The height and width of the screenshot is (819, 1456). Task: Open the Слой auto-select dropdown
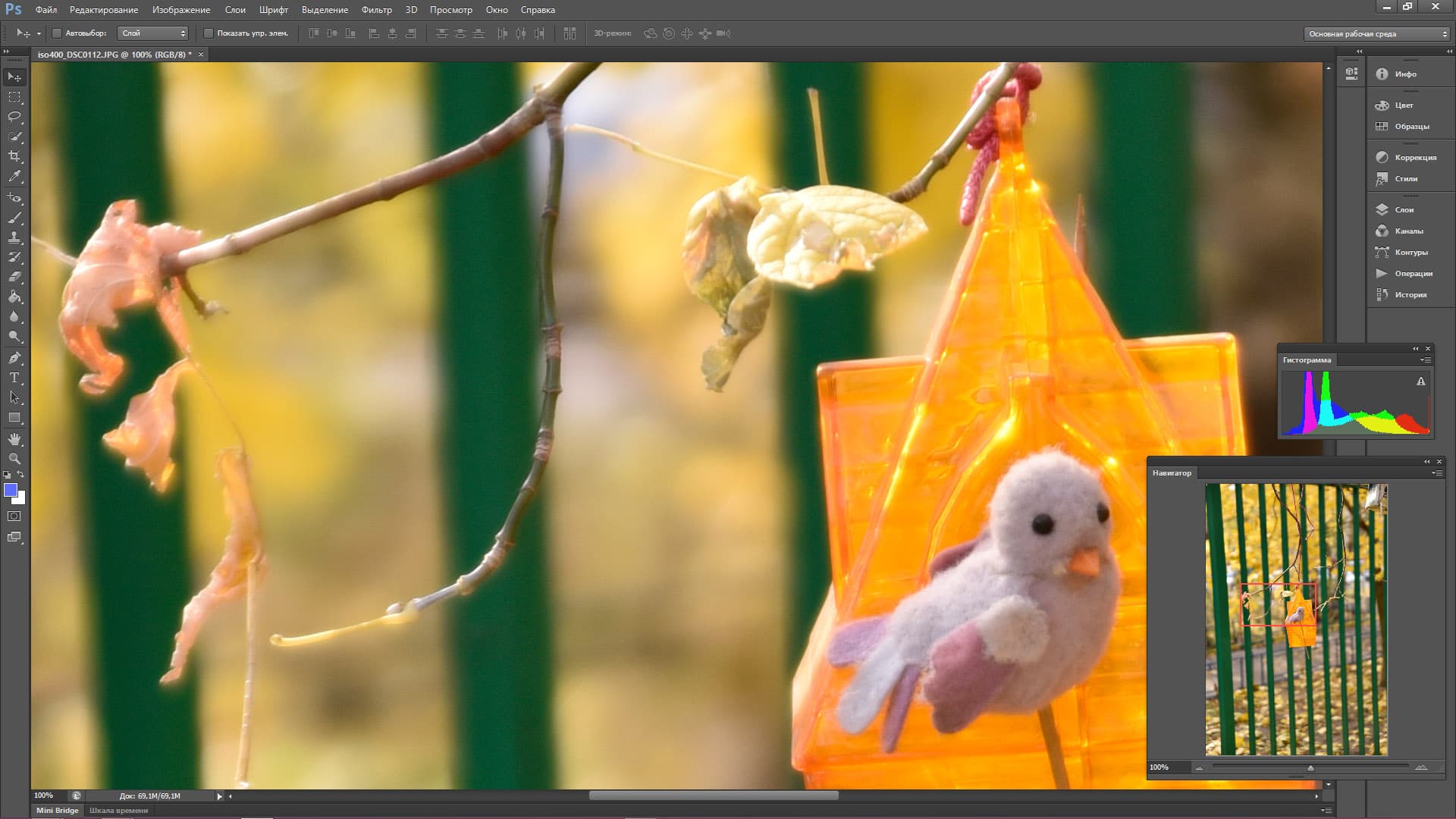[153, 33]
